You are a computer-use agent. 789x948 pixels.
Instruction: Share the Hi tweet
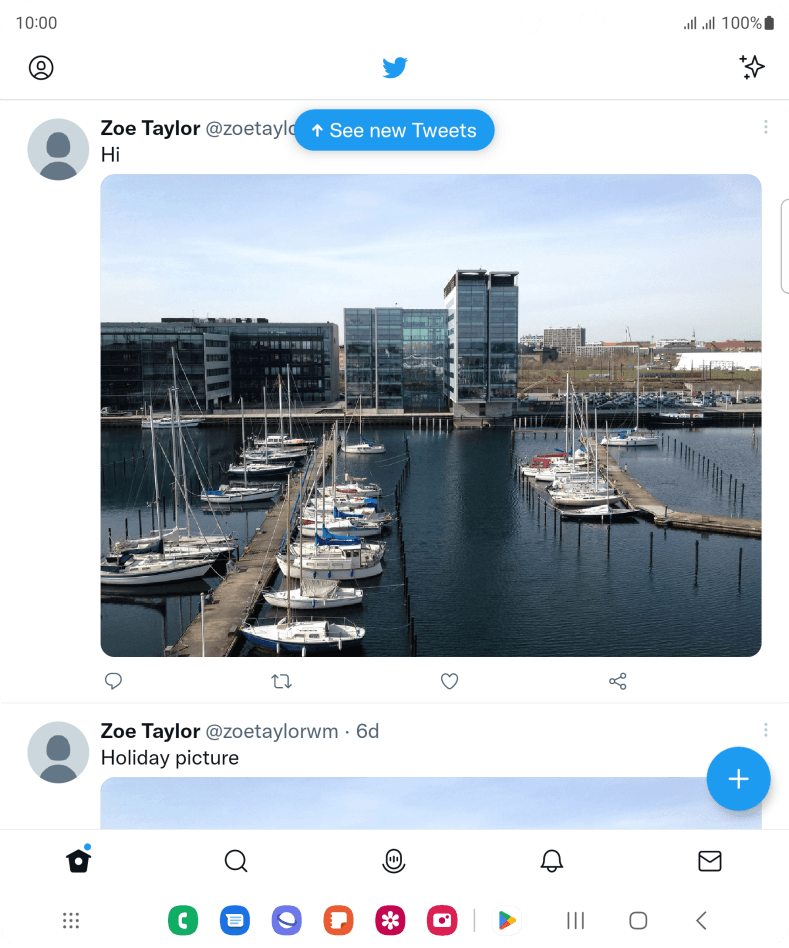(x=617, y=681)
